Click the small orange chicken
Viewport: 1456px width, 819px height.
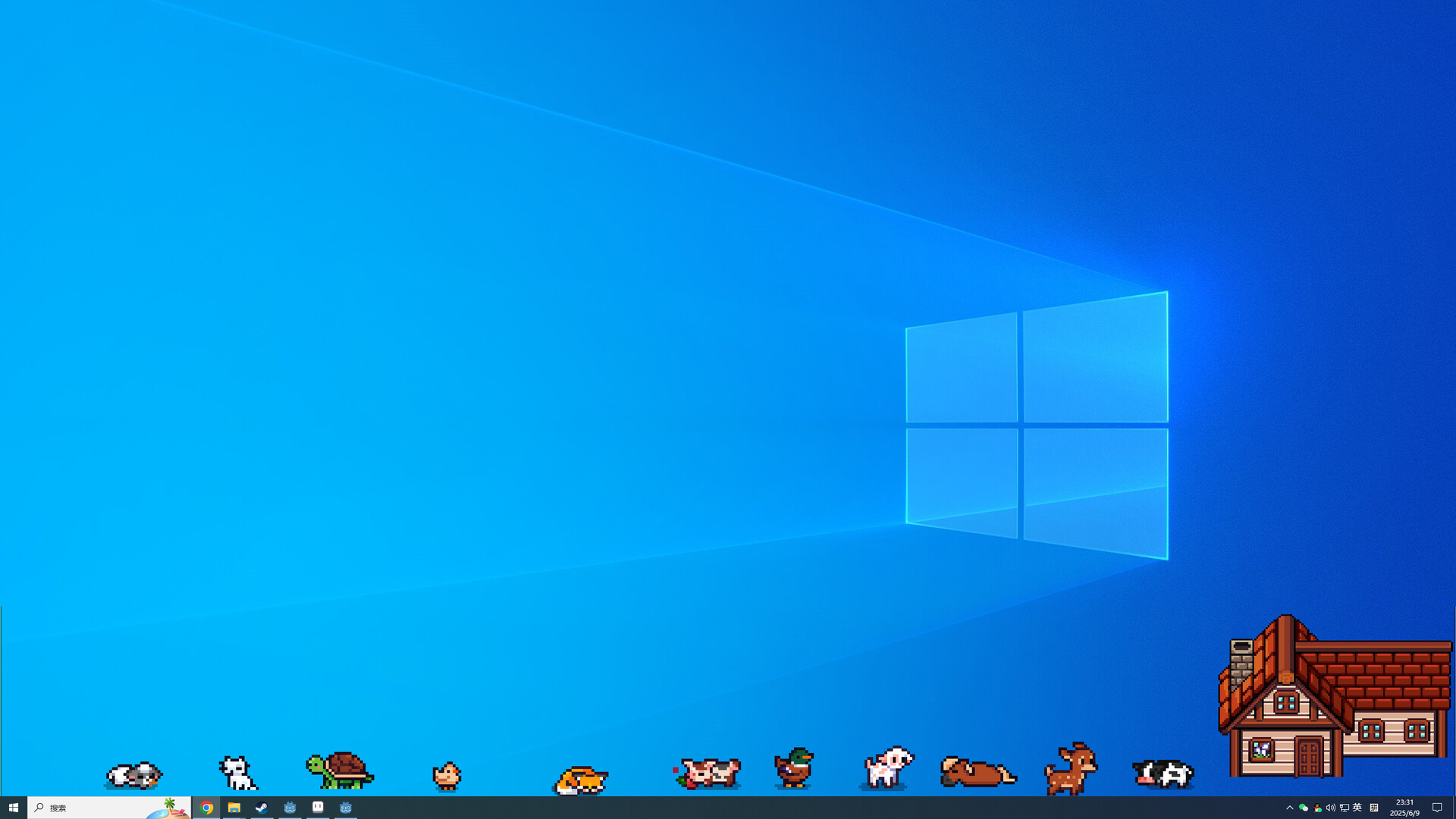[447, 776]
